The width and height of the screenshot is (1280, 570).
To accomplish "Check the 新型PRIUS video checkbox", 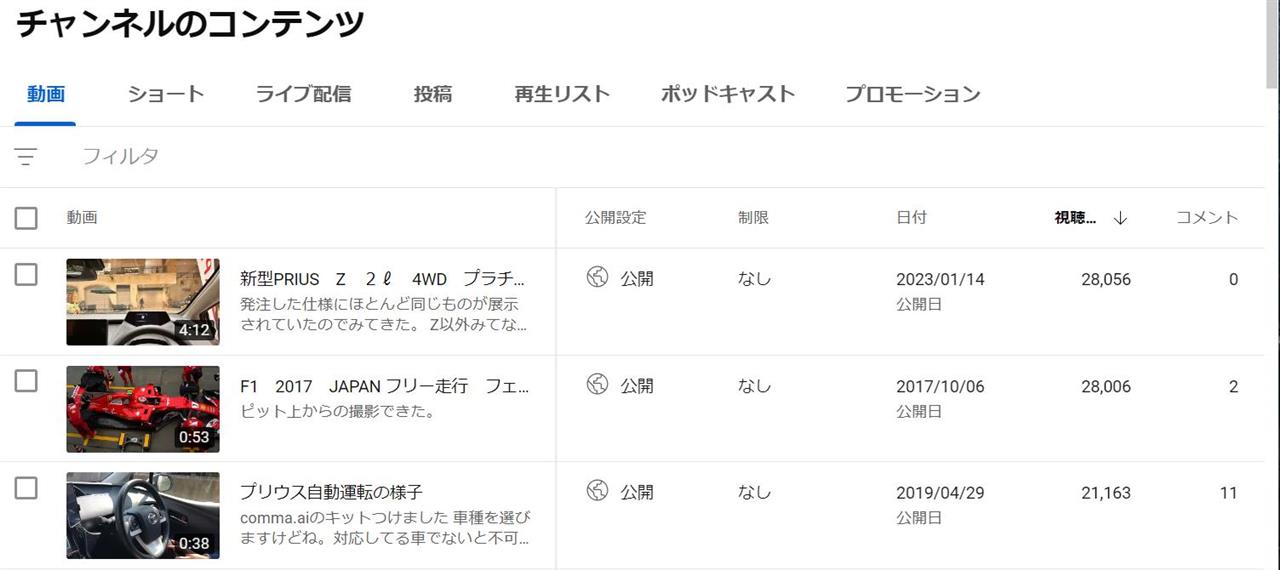I will point(26,274).
